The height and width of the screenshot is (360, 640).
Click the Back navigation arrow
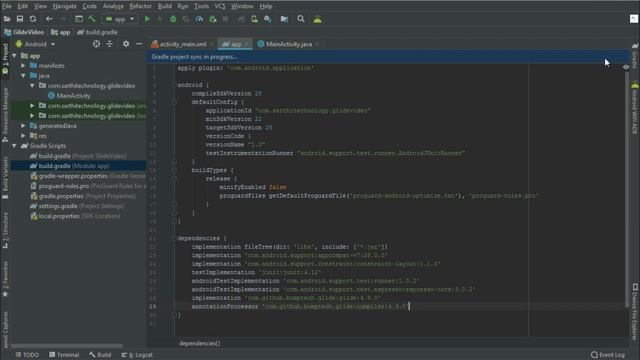point(49,19)
